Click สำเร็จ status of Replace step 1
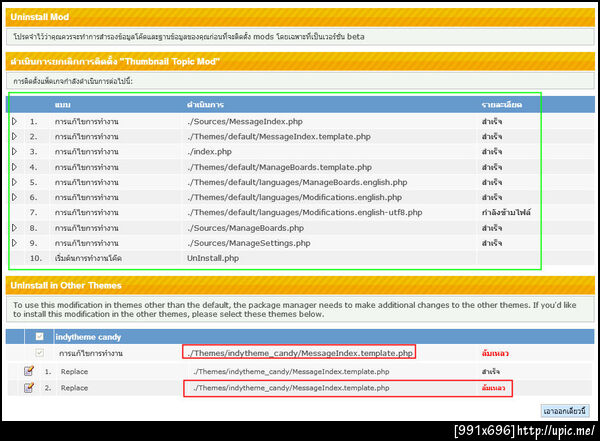 click(x=491, y=371)
